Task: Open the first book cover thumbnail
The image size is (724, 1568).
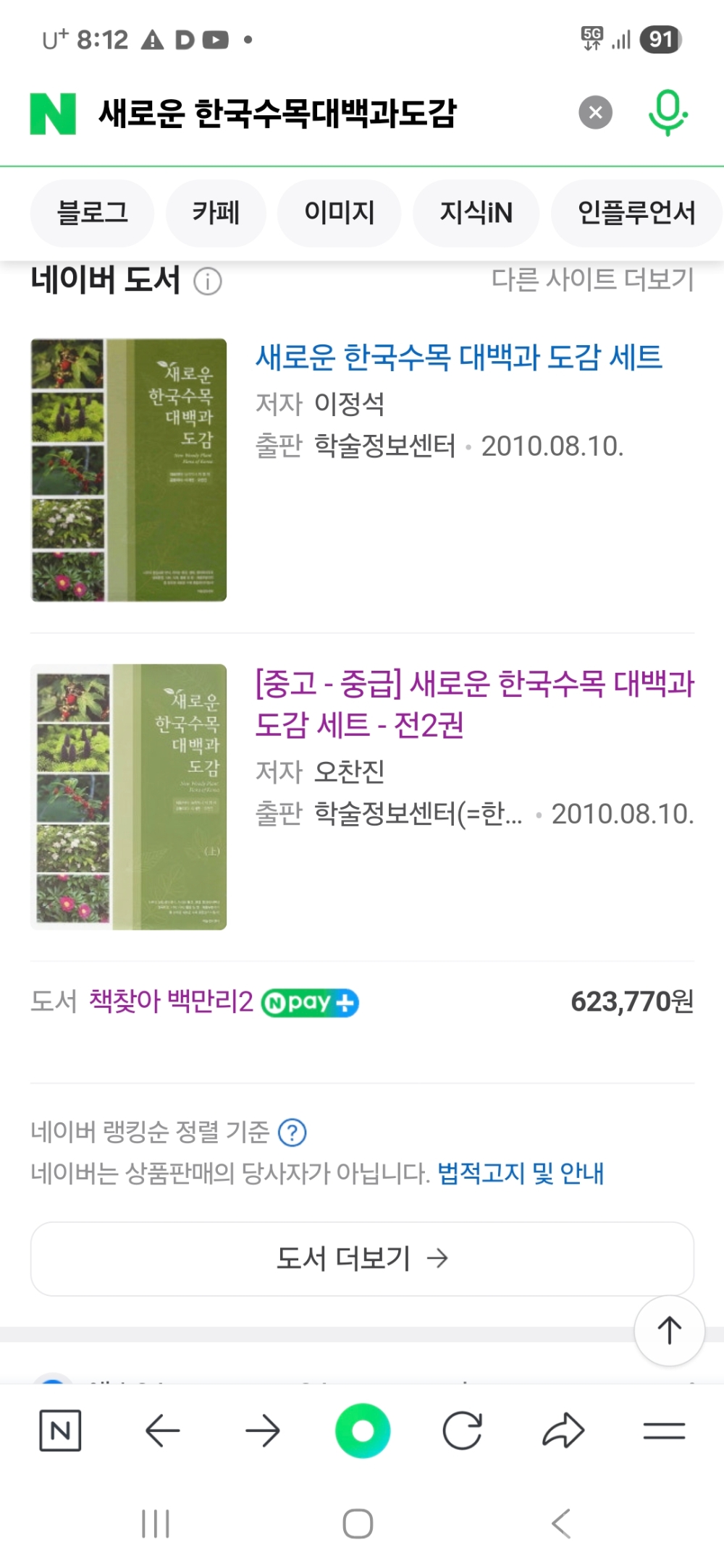Action: (x=129, y=470)
